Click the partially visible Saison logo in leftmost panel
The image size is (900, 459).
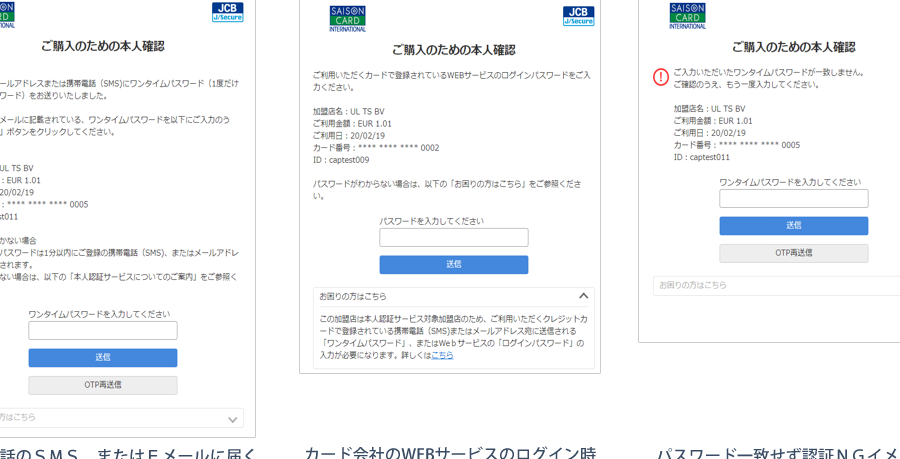[6, 15]
